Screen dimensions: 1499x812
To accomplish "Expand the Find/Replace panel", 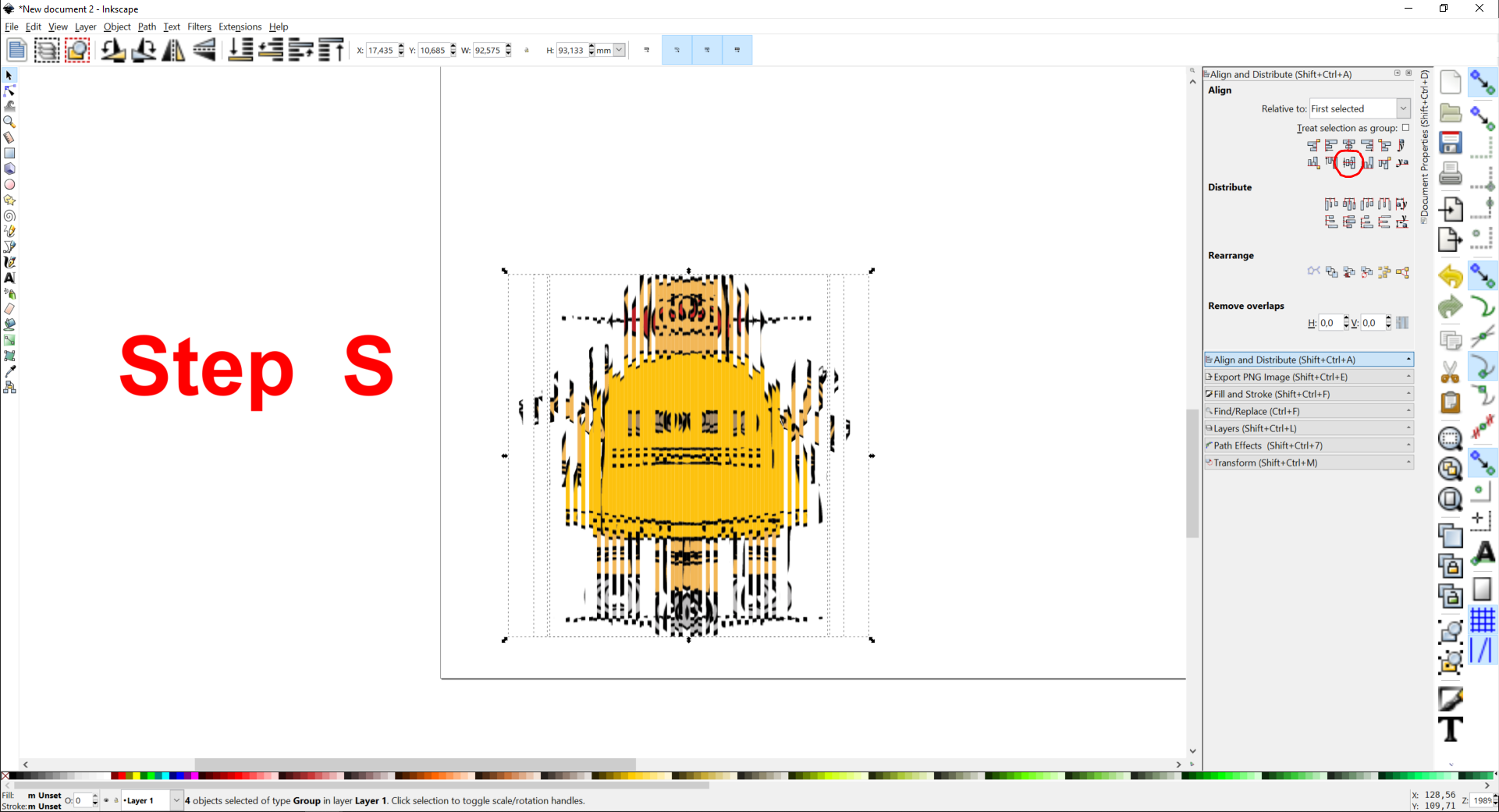I will 1309,411.
